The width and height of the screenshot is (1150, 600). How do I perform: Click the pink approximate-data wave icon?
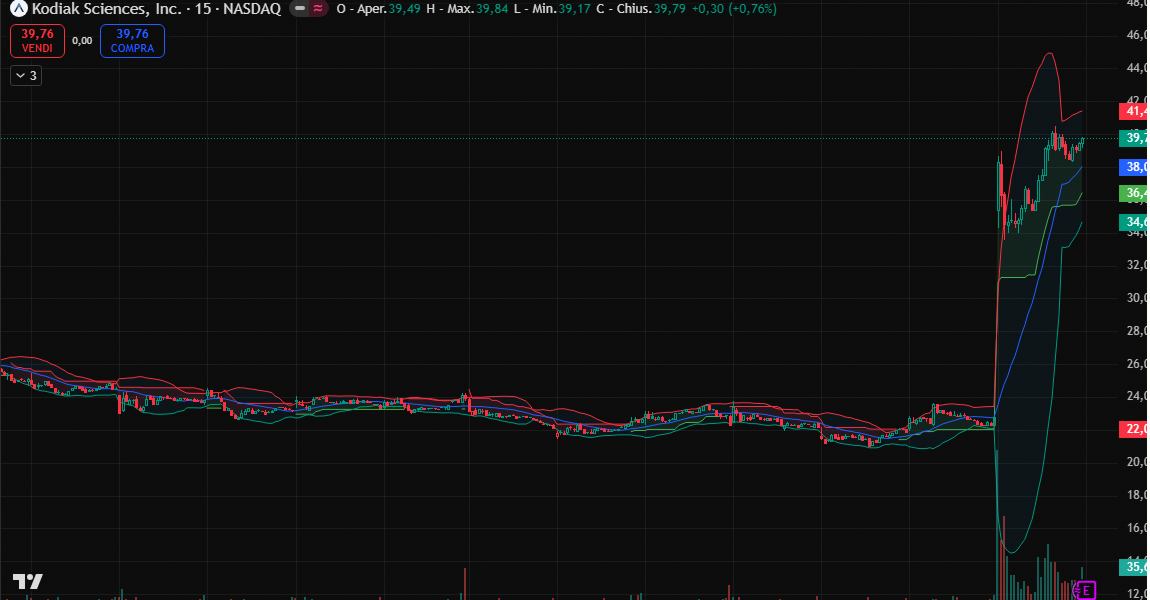[x=318, y=9]
